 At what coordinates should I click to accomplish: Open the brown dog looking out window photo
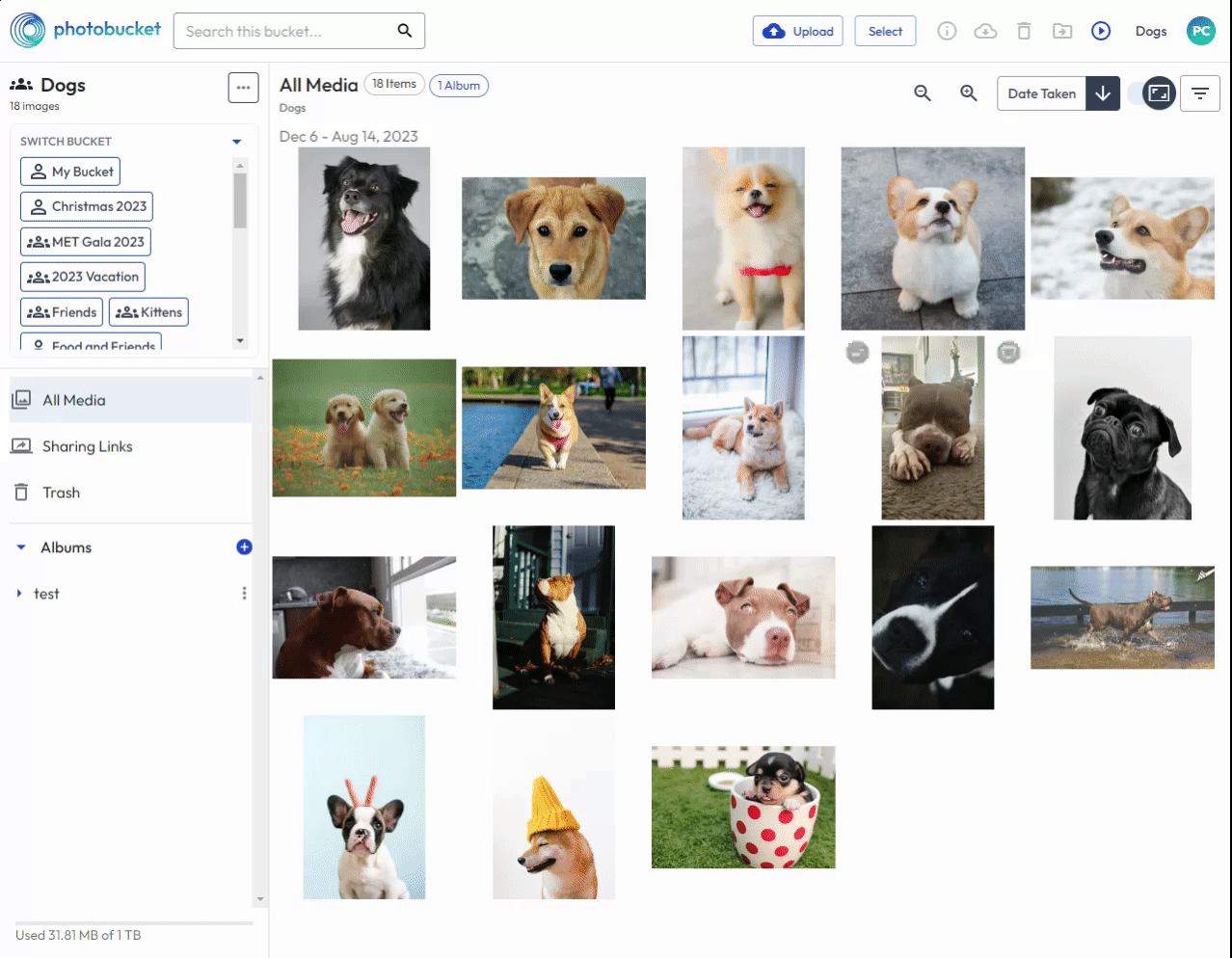tap(364, 618)
